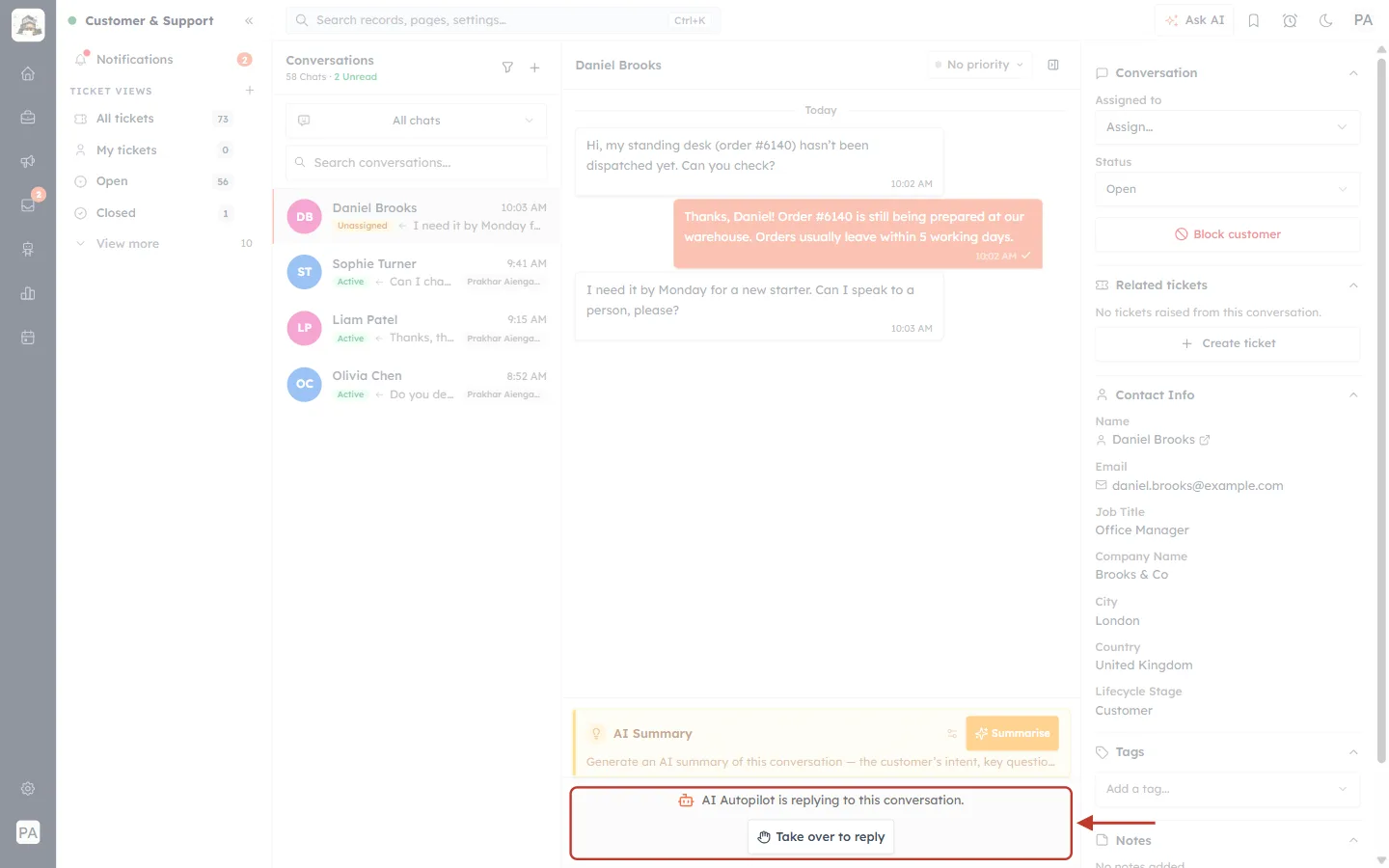Open Daniel Brooks contact external link
The image size is (1389, 868).
click(x=1204, y=440)
